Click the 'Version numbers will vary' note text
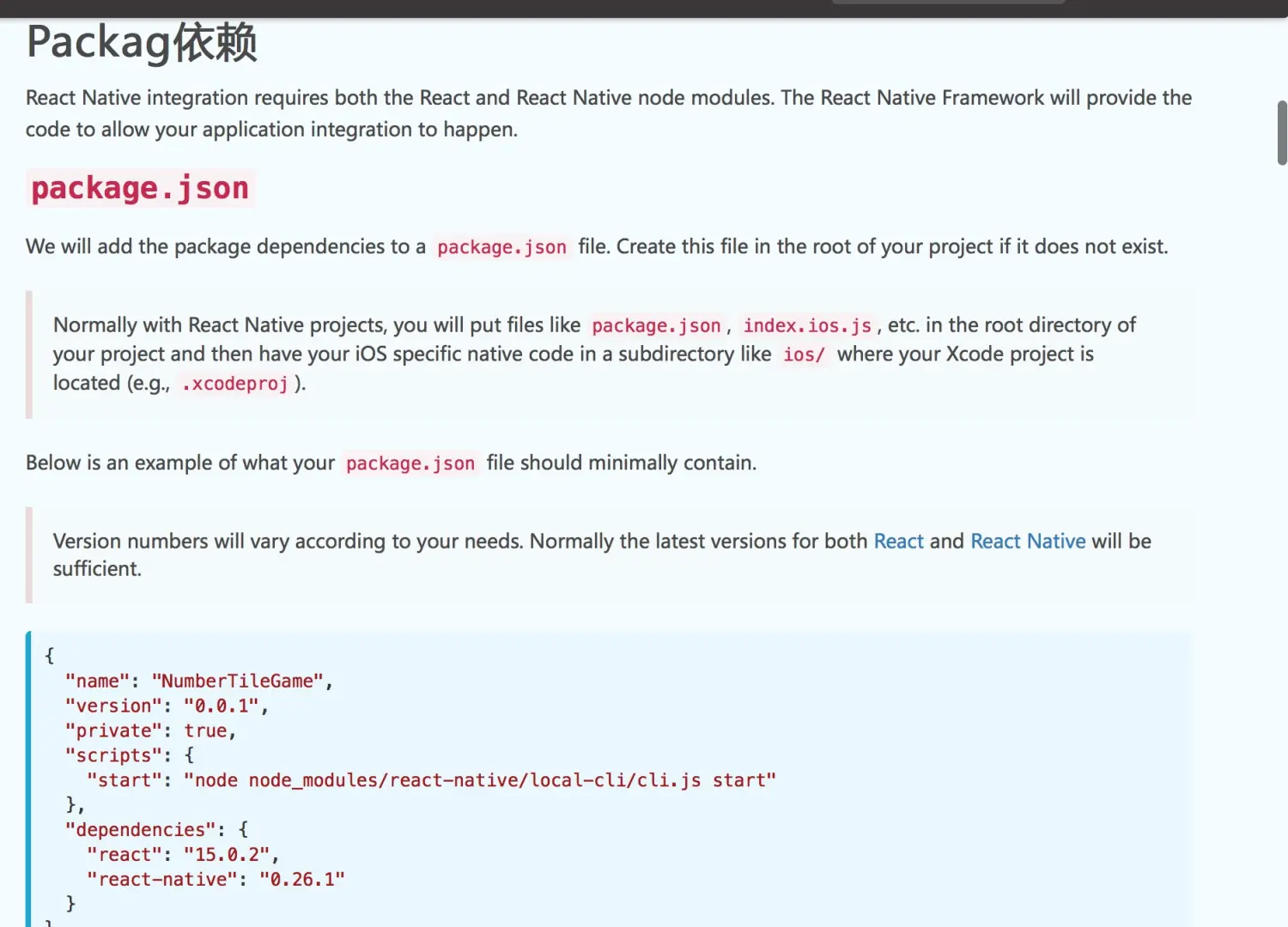Viewport: 1288px width, 927px height. tap(602, 555)
